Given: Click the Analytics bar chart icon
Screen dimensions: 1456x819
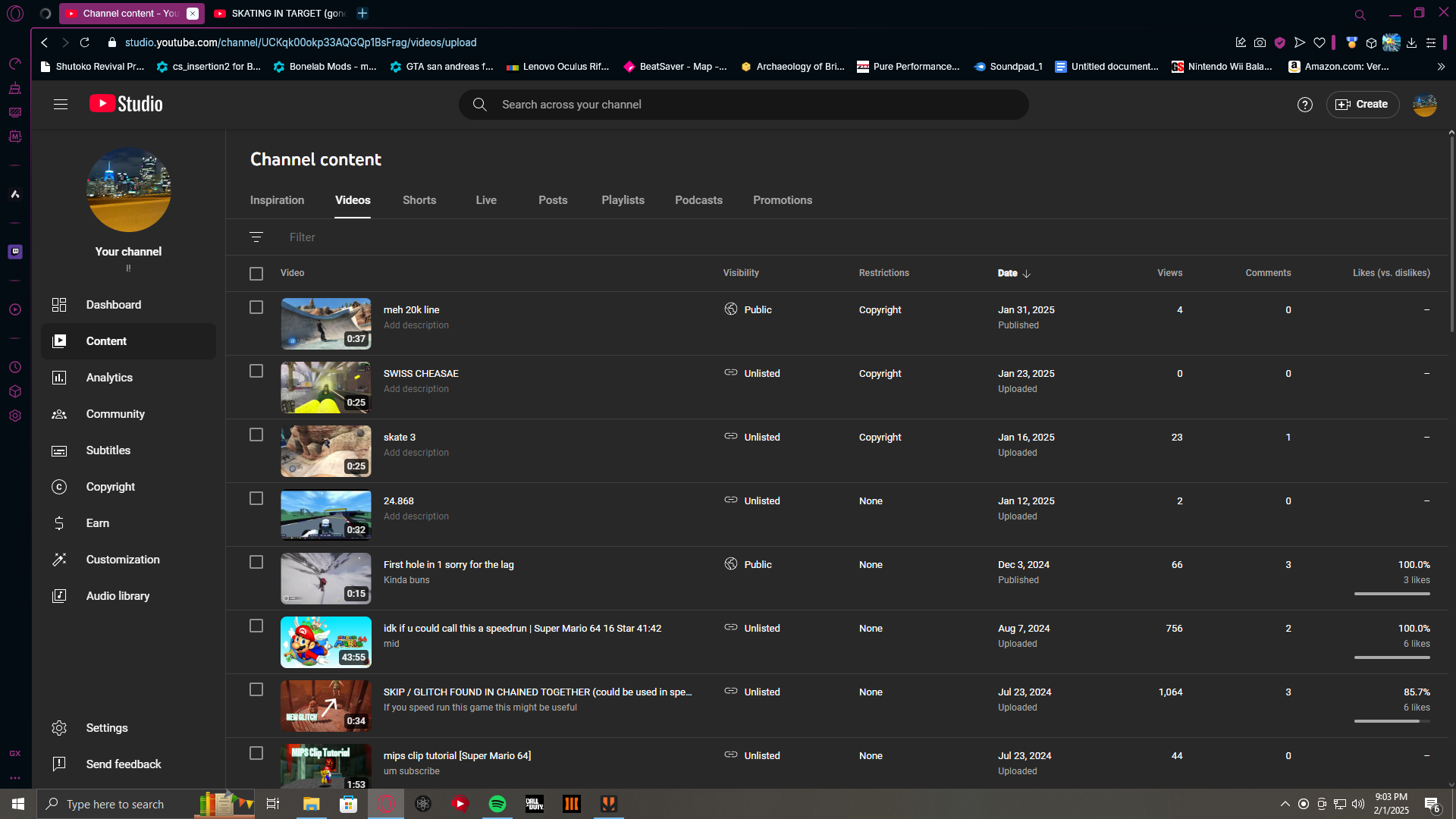Looking at the screenshot, I should tap(59, 378).
